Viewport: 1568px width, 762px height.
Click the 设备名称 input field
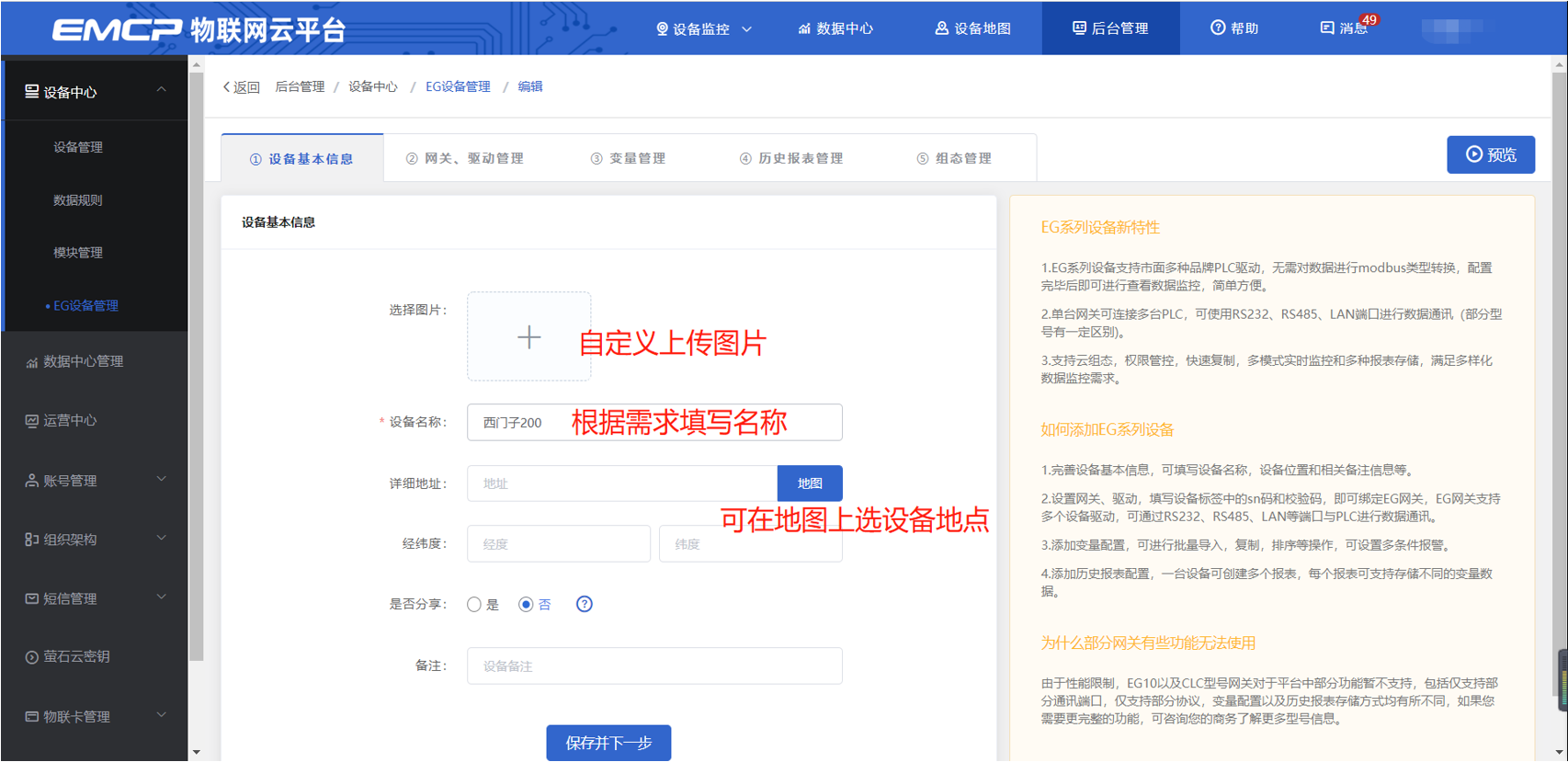[x=654, y=422]
